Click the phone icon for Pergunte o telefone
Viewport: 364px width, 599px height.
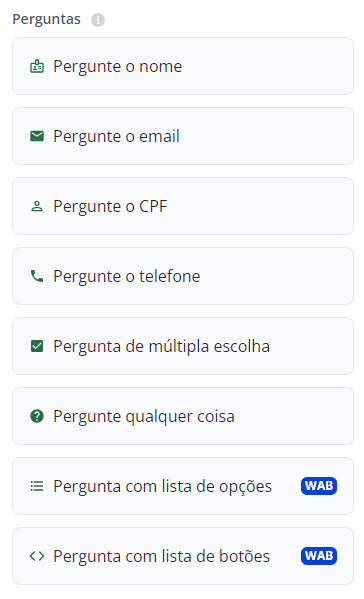[x=37, y=276]
